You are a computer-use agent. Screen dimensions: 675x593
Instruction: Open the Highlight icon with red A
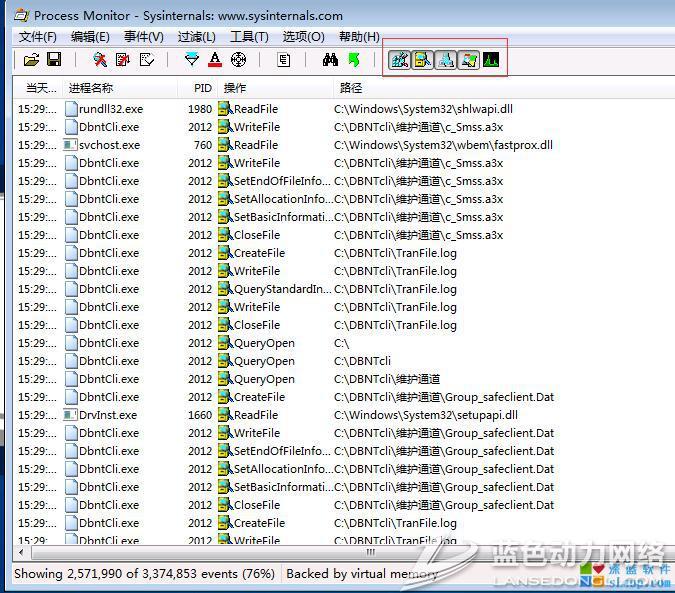point(215,60)
